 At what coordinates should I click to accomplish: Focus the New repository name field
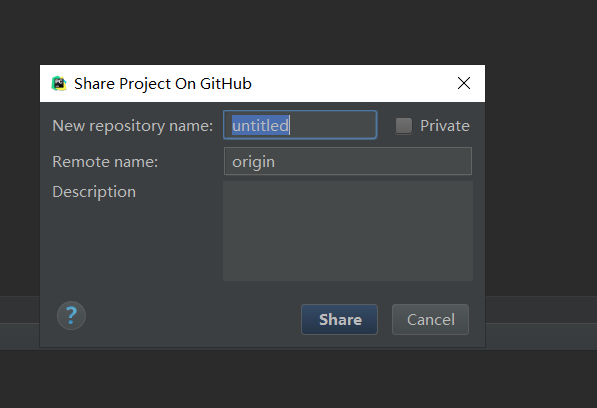pyautogui.click(x=300, y=125)
